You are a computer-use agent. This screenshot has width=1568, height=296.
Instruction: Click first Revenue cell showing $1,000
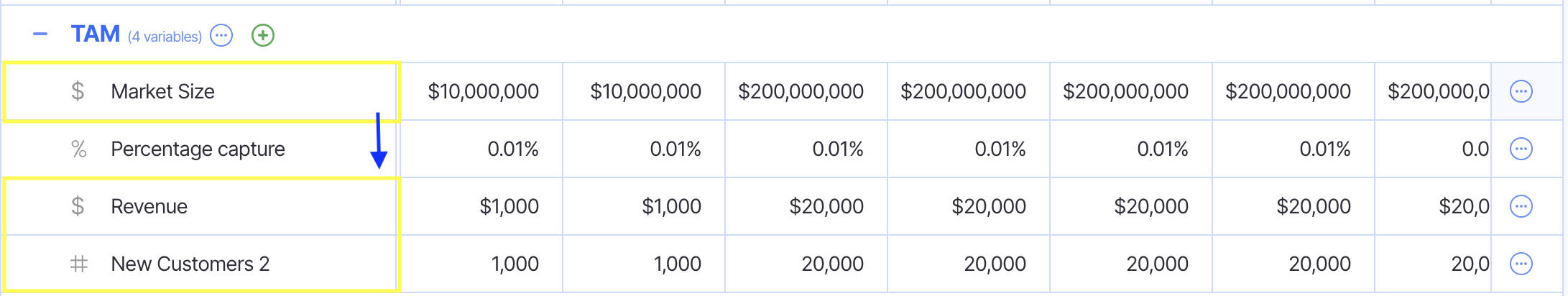tap(509, 206)
